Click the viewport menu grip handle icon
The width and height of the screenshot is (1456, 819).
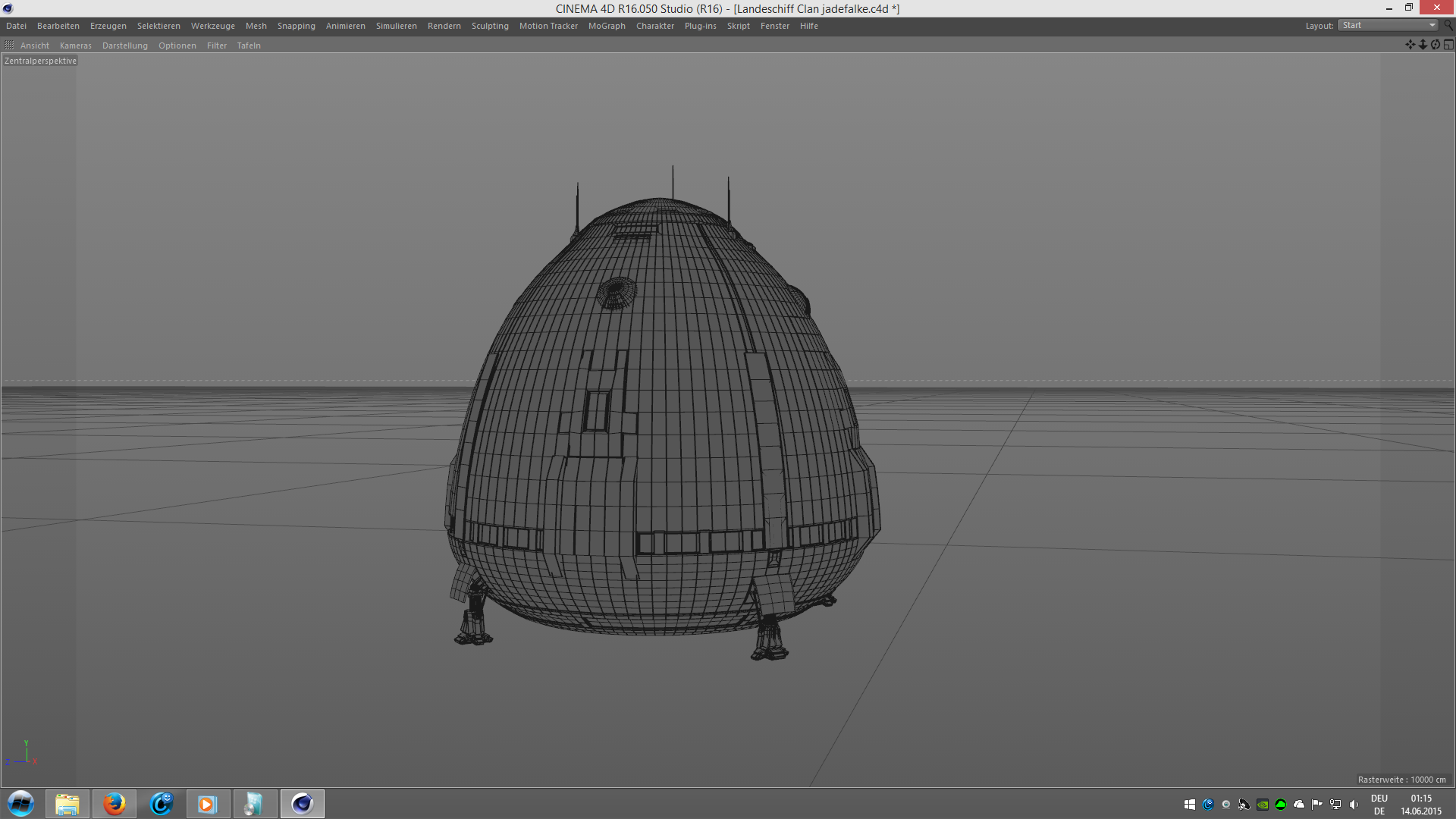coord(9,45)
